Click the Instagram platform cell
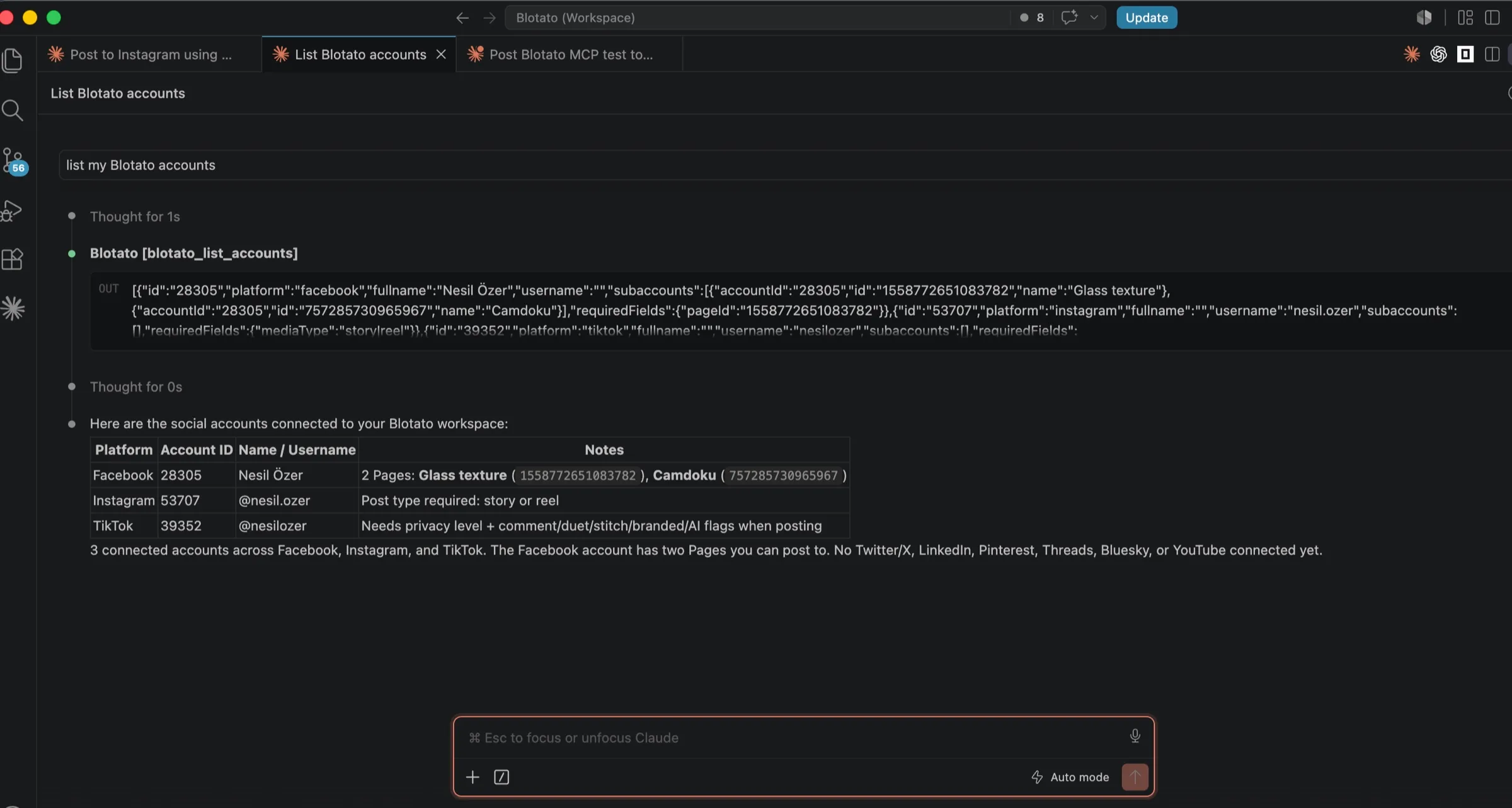The width and height of the screenshot is (1512, 808). coord(123,500)
